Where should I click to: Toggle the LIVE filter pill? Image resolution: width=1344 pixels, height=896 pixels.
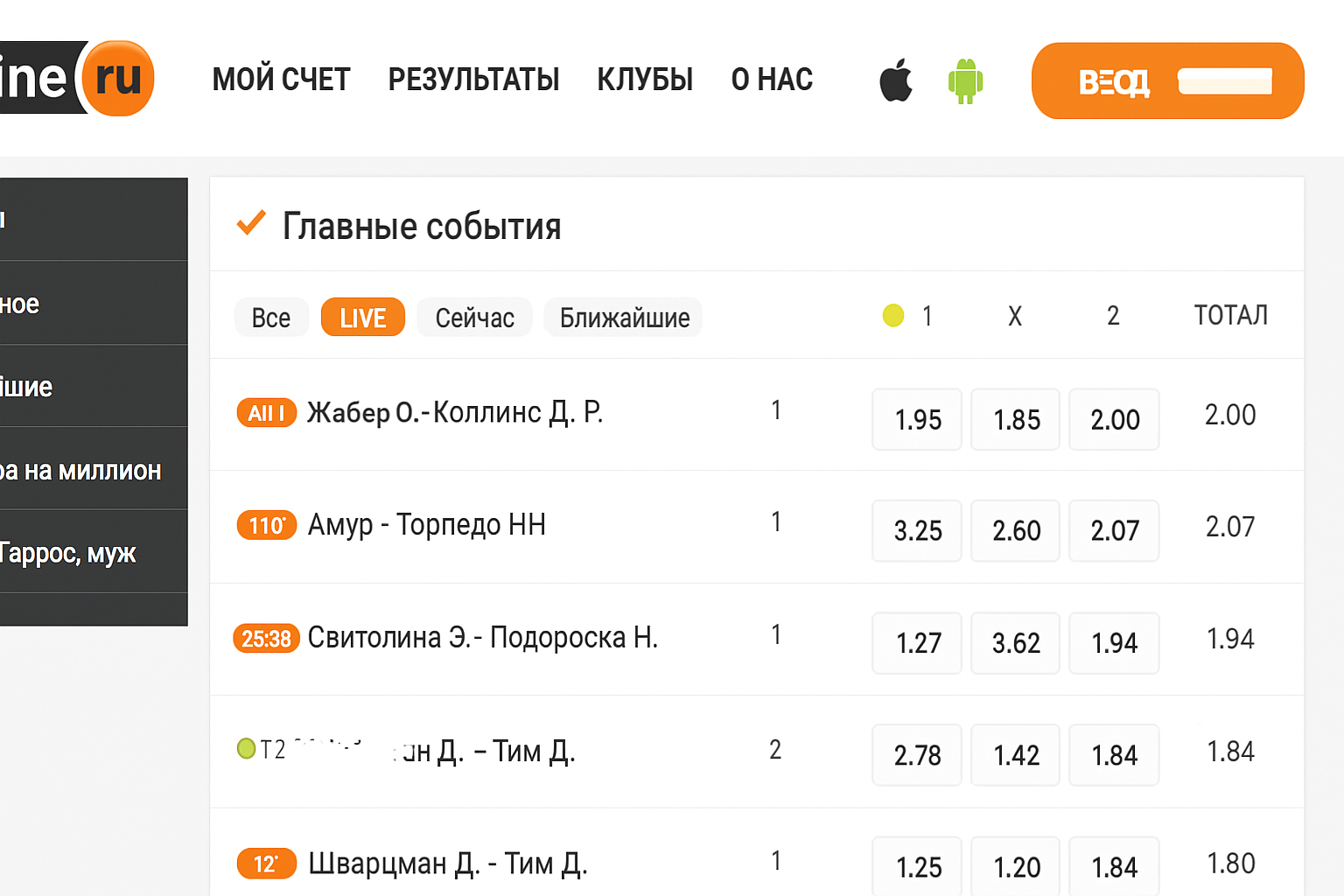(x=362, y=318)
